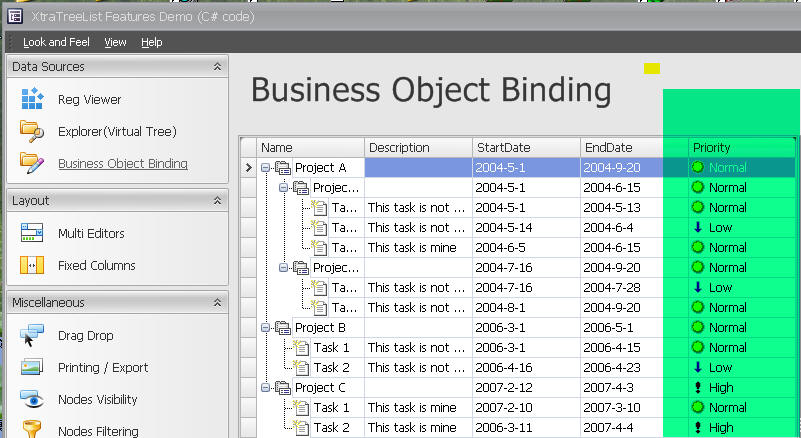Open the Explorer(Virtual Tree) link
This screenshot has width=801, height=438.
[117, 132]
